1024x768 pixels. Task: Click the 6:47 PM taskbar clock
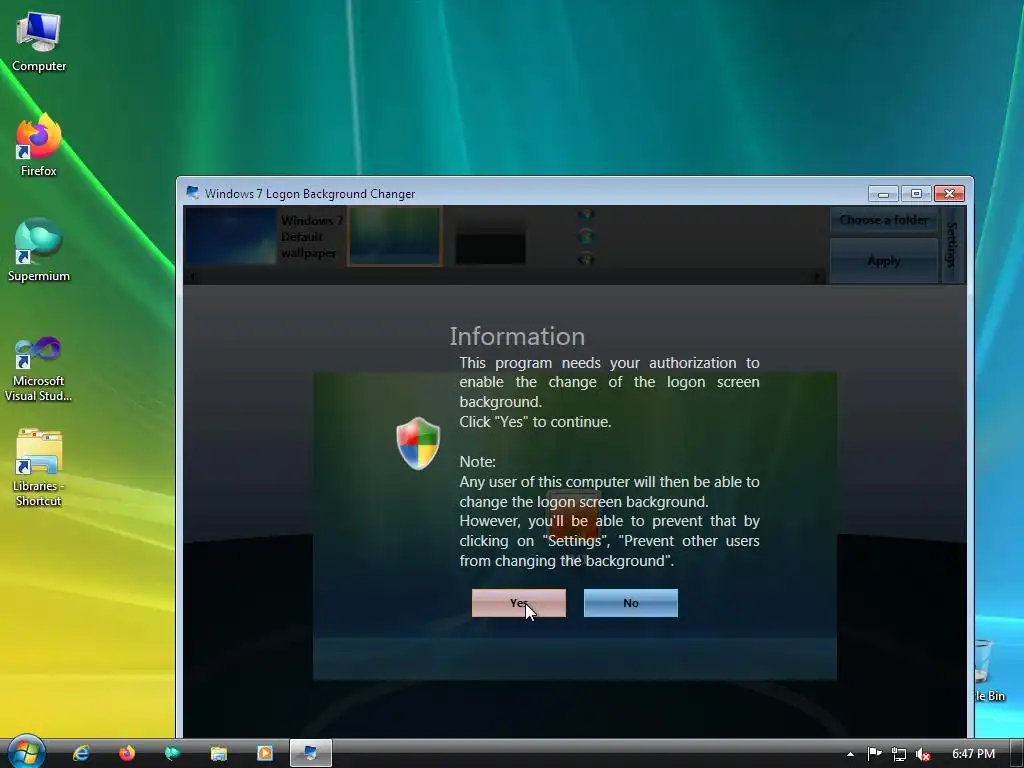973,754
